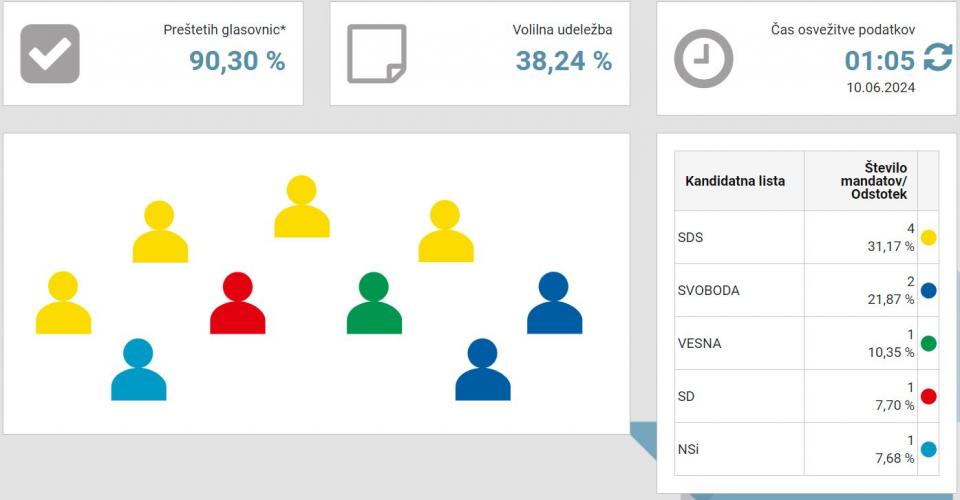Click the dark blue dot in SVOBODA row
Viewport: 960px width, 500px height.
[928, 291]
